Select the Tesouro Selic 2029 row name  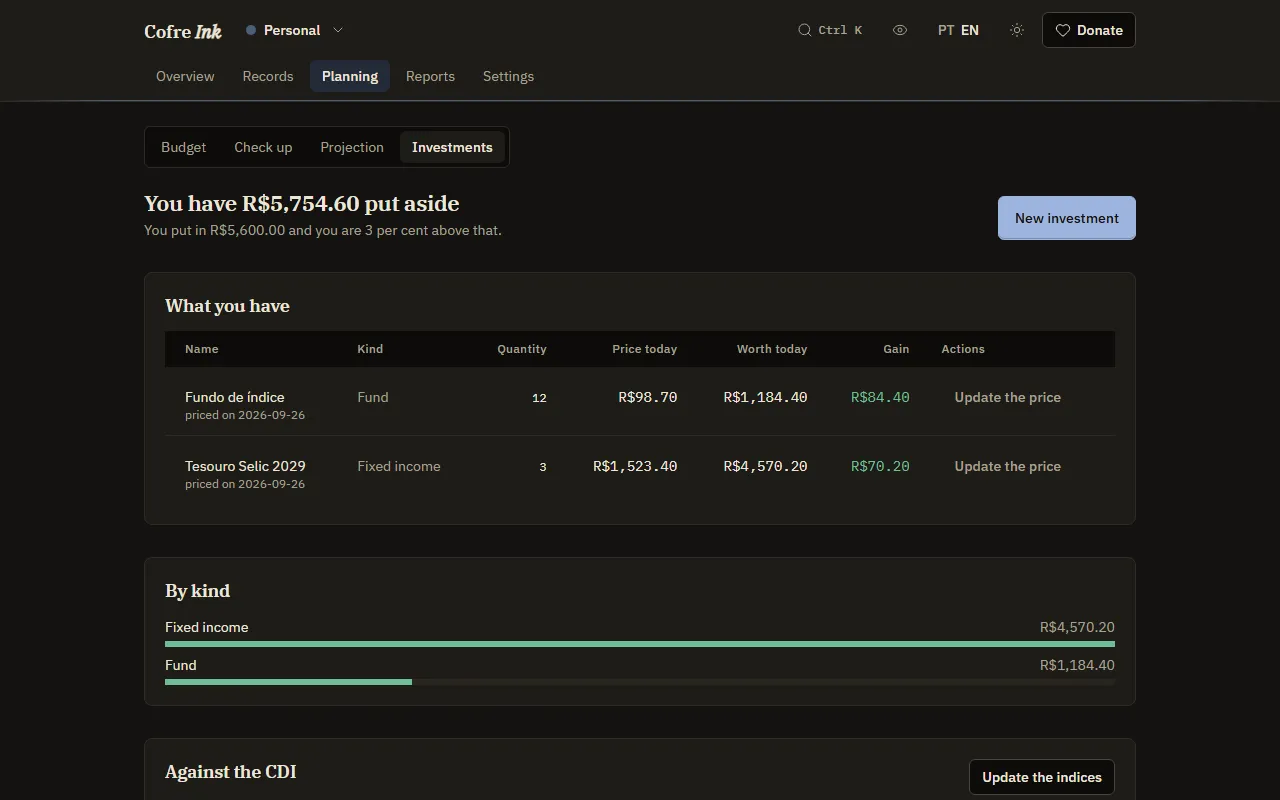click(x=245, y=466)
